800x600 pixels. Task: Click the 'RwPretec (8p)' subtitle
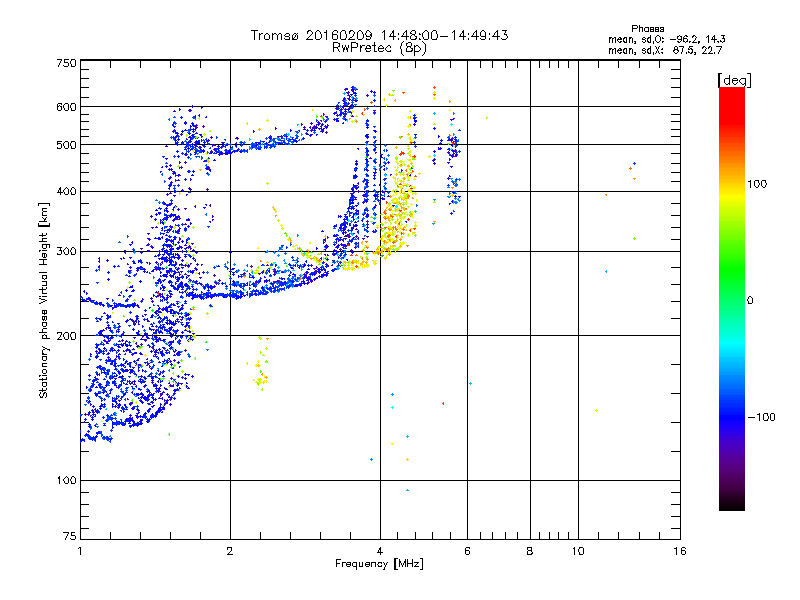click(x=379, y=48)
